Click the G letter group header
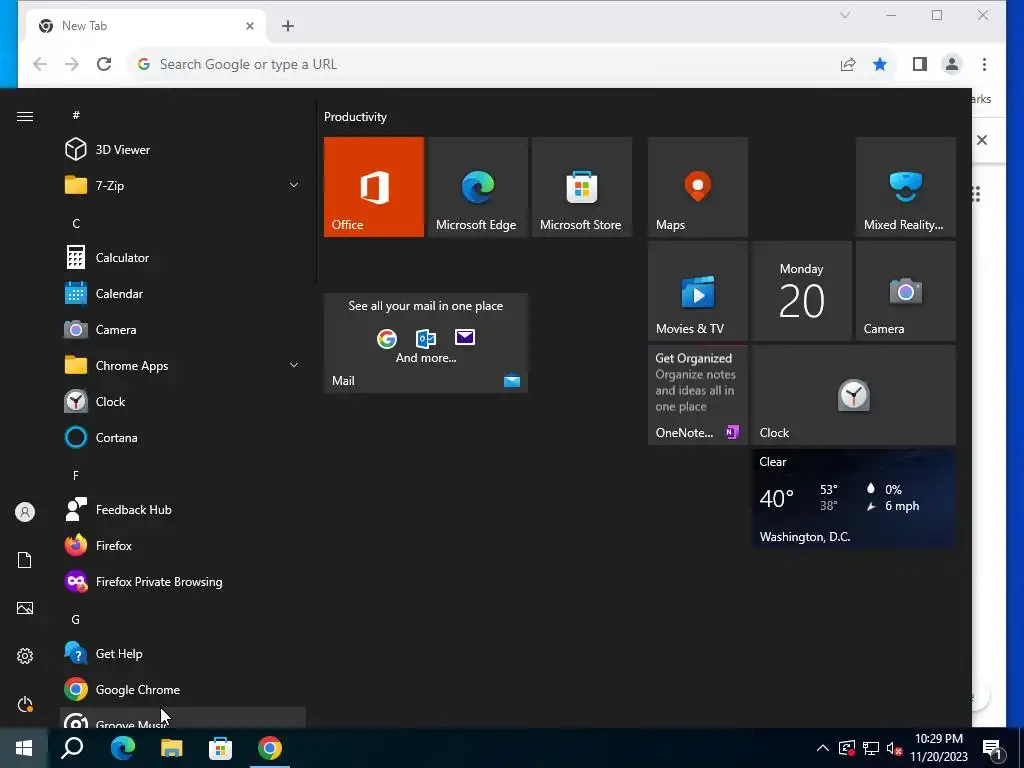1024x768 pixels. [76, 619]
